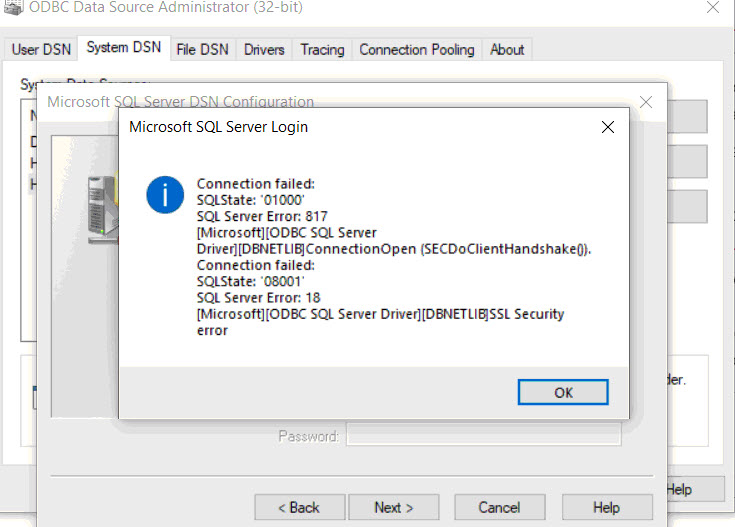Image resolution: width=735 pixels, height=527 pixels.
Task: Click the 'SQL Server Error: 817' text
Action: coord(262,216)
